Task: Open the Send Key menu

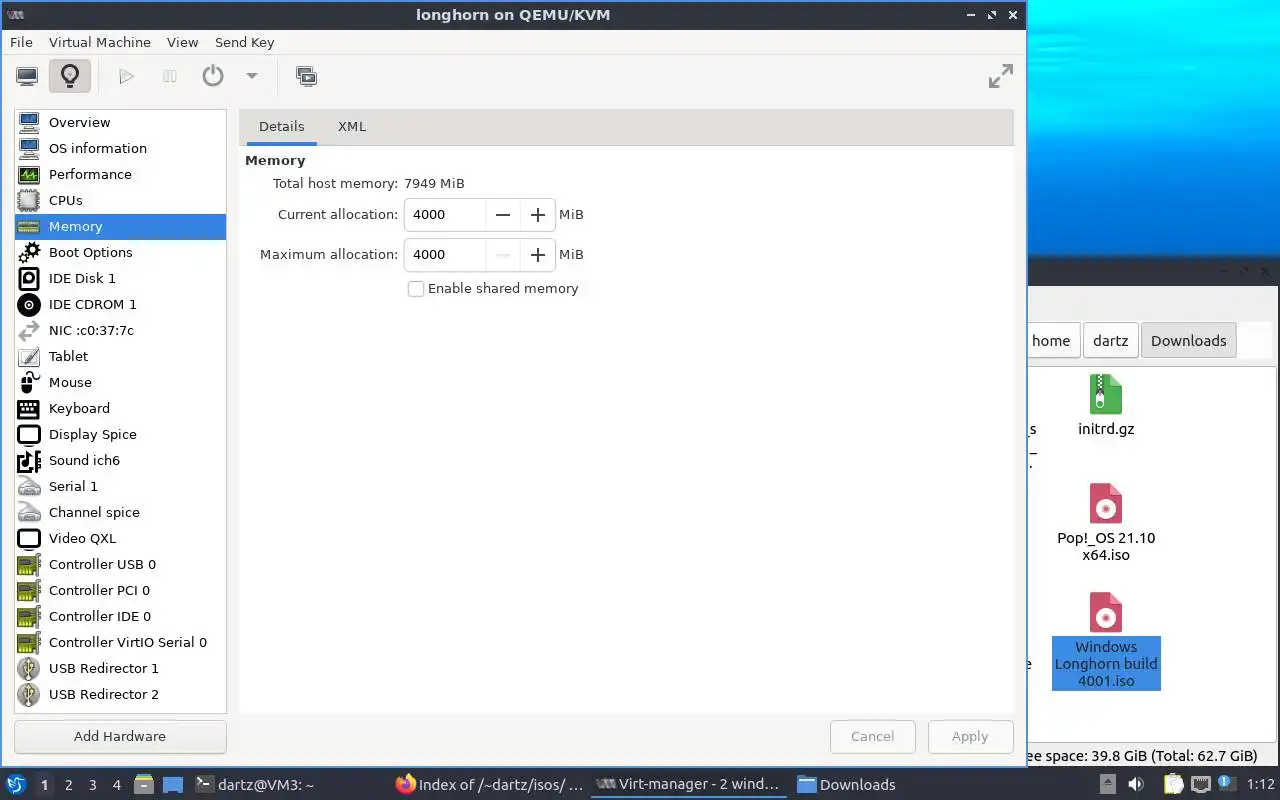Action: click(x=244, y=42)
